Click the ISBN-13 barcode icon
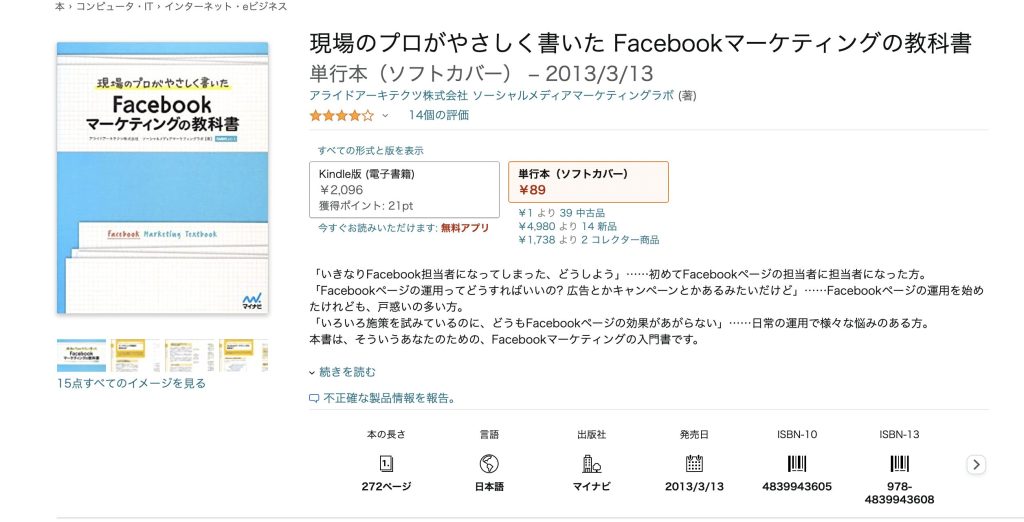Viewport: 1024px width, 522px height. coord(899,464)
